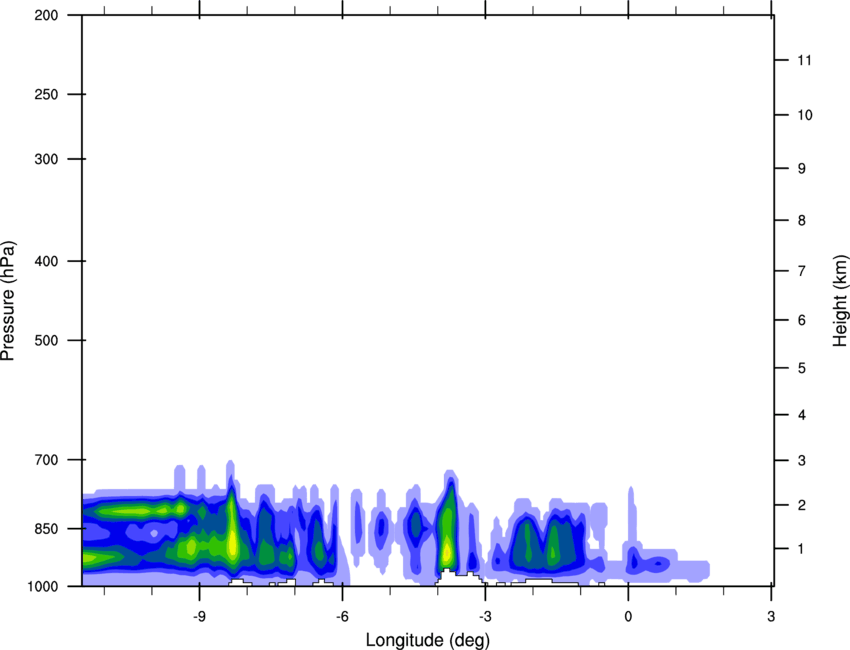
Task: Click the 300 pressure tick label
Action: (x=46, y=159)
